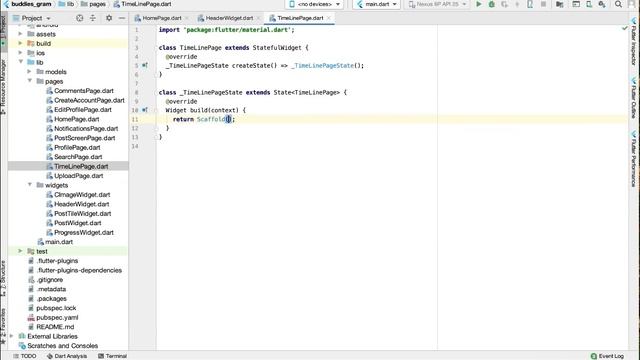This screenshot has width=640, height=360.
Task: Hide the Project panel with minus icon
Action: click(122, 18)
